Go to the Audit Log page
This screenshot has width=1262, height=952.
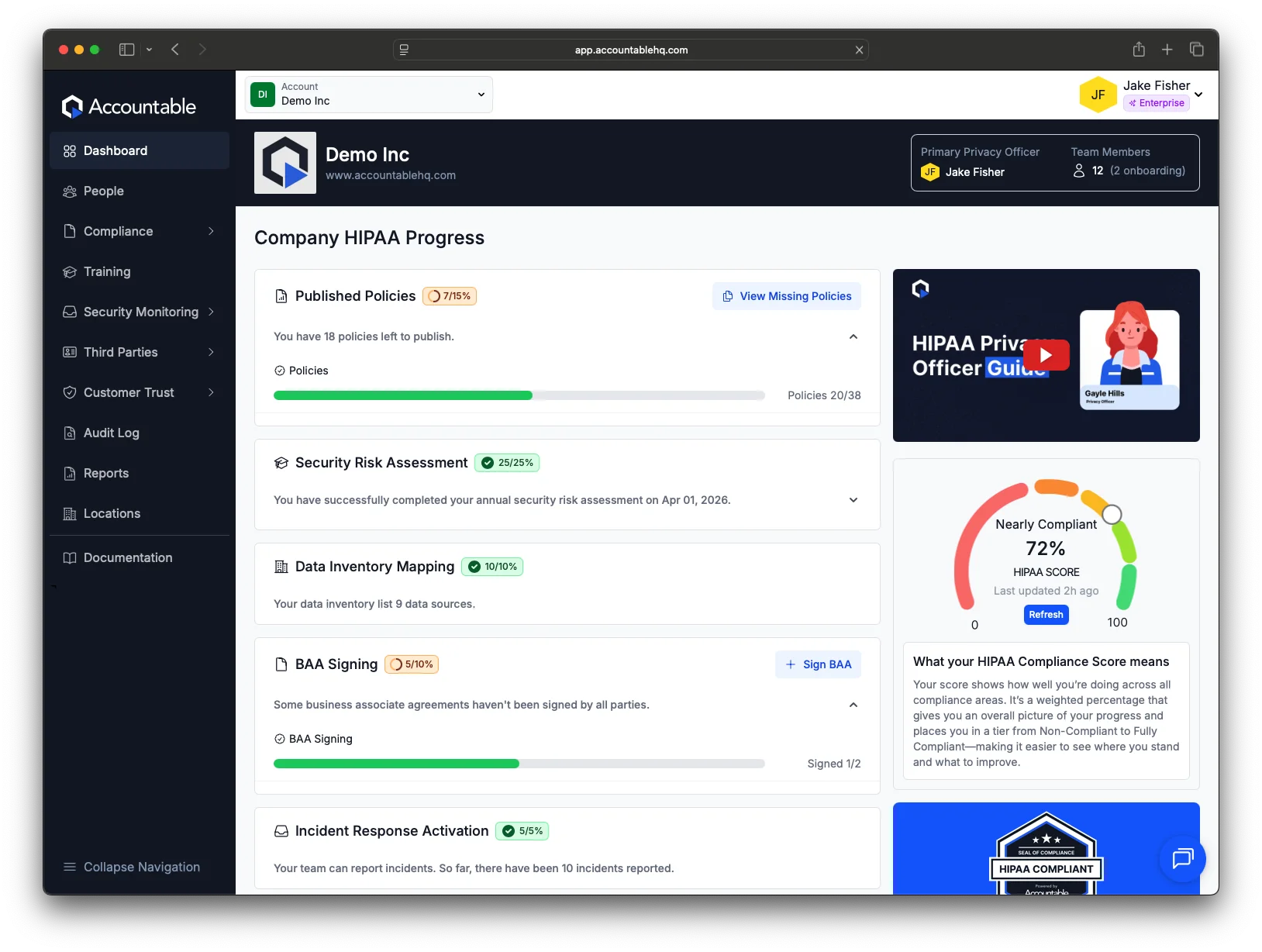112,433
